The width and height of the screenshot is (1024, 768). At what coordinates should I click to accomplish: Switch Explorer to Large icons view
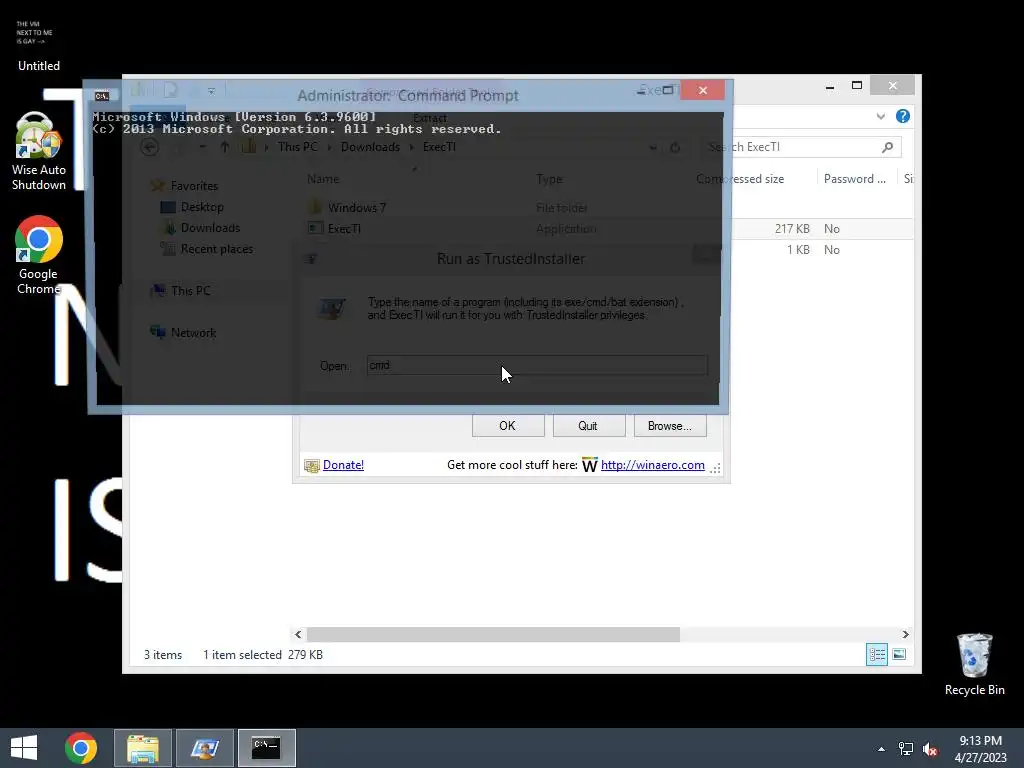[x=899, y=654]
